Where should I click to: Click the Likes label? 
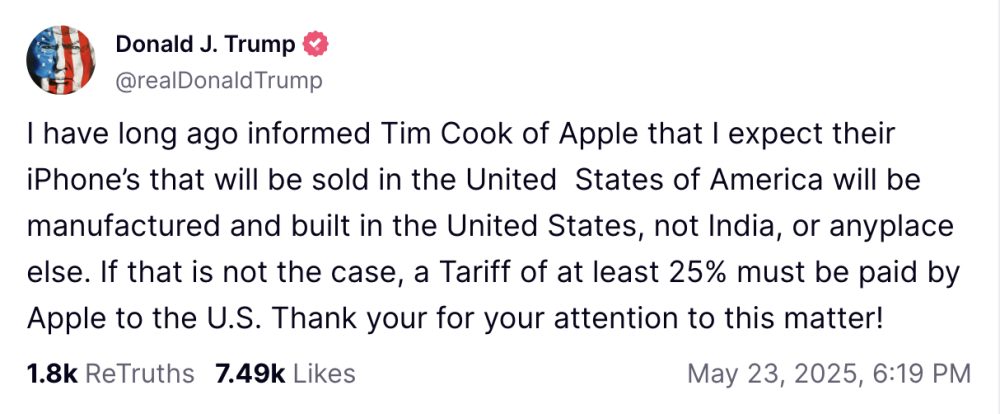point(323,374)
